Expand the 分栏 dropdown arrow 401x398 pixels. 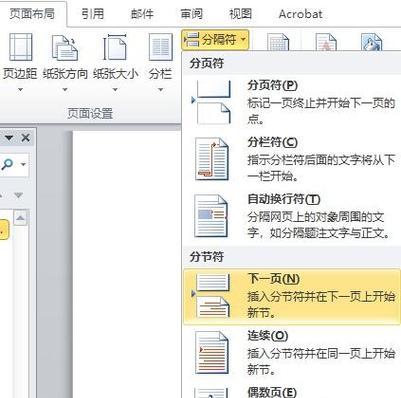[161, 89]
